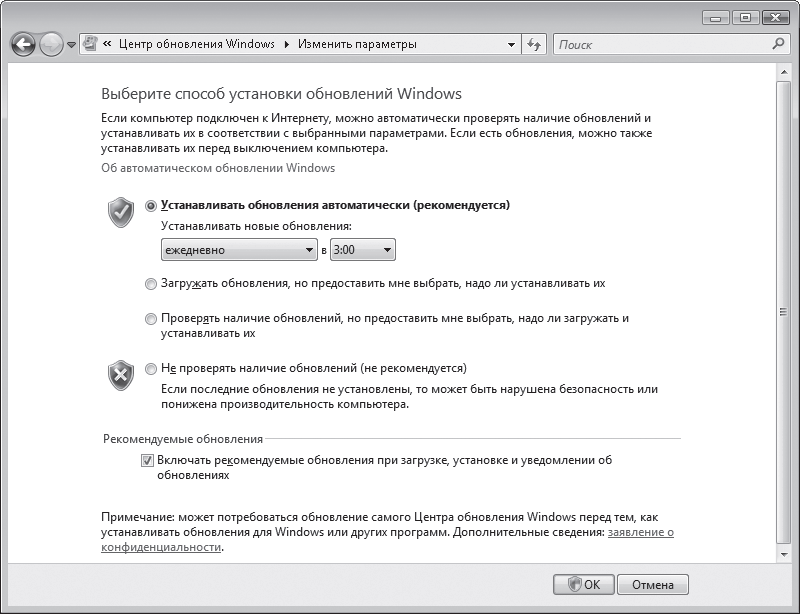
Task: Open 'Об автоматическом обновлении Windows' link
Action: pyautogui.click(x=218, y=168)
